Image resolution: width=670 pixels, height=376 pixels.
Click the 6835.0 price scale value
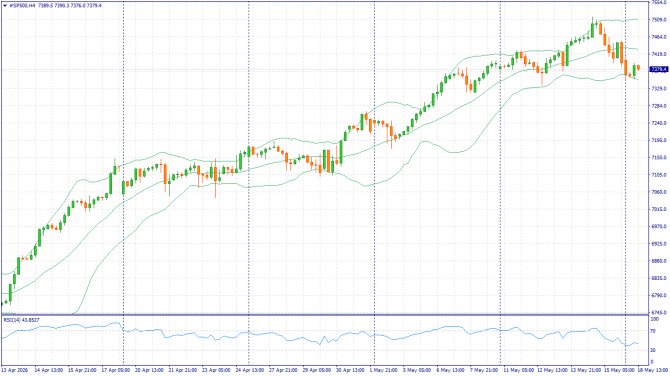click(x=659, y=278)
